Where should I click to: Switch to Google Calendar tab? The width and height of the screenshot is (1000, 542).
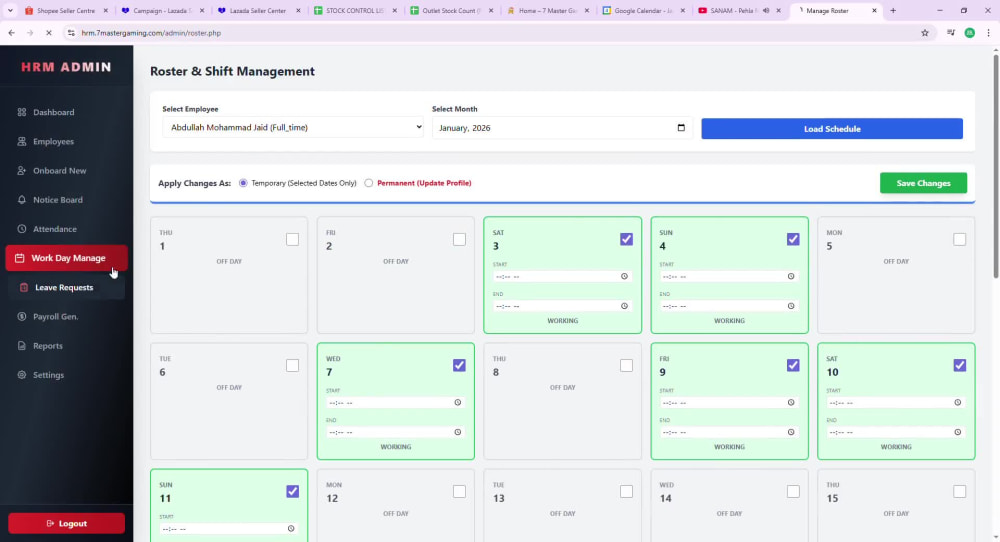click(644, 11)
